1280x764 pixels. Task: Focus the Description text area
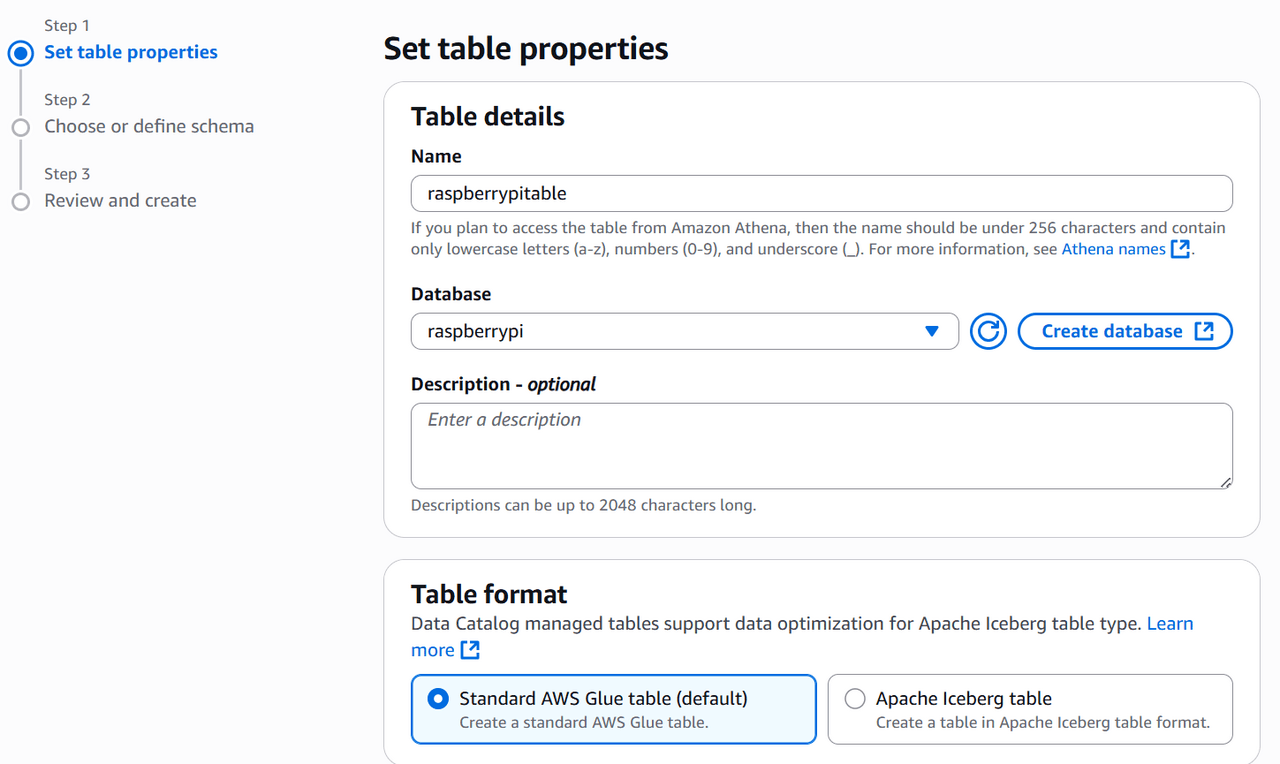pos(820,445)
